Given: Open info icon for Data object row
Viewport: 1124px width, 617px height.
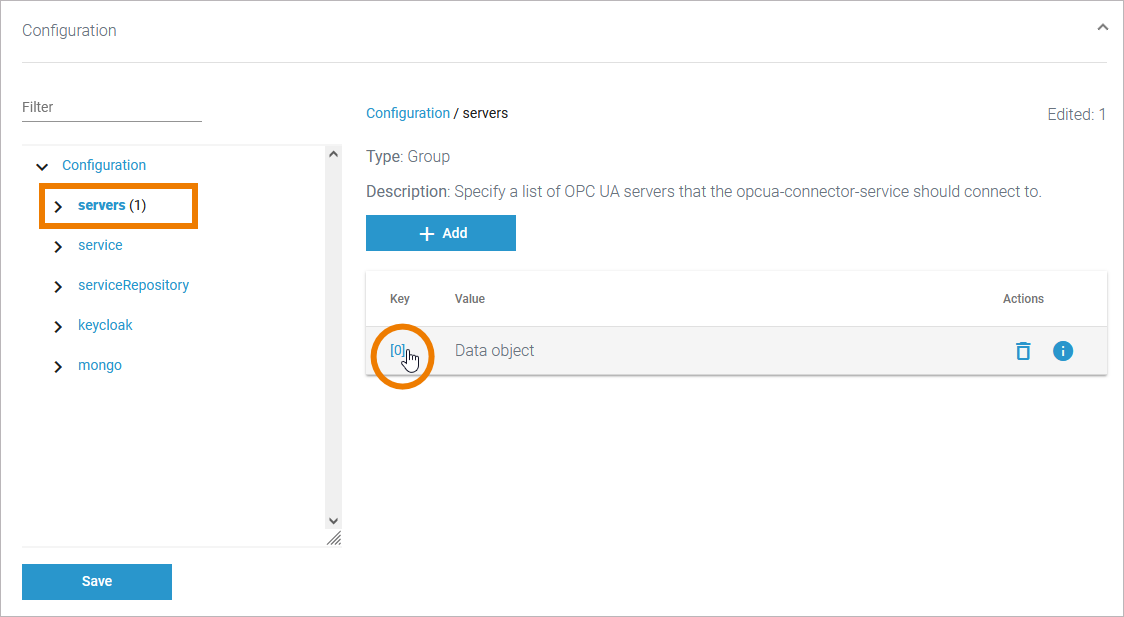Looking at the screenshot, I should coord(1063,351).
